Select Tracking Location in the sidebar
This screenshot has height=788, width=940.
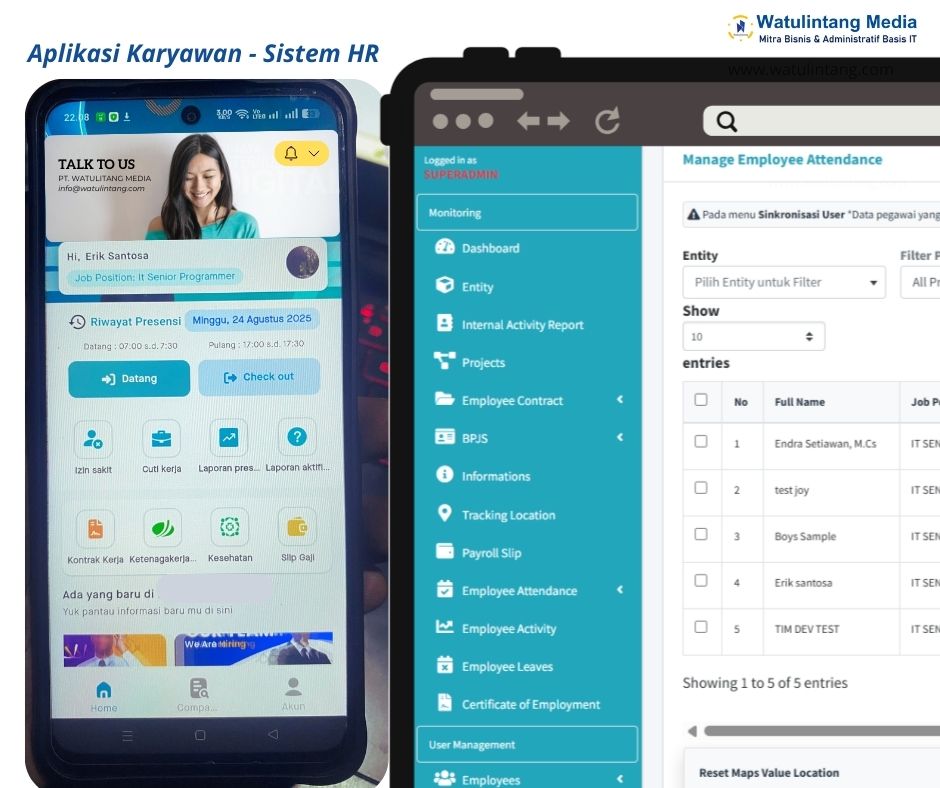pyautogui.click(x=508, y=515)
